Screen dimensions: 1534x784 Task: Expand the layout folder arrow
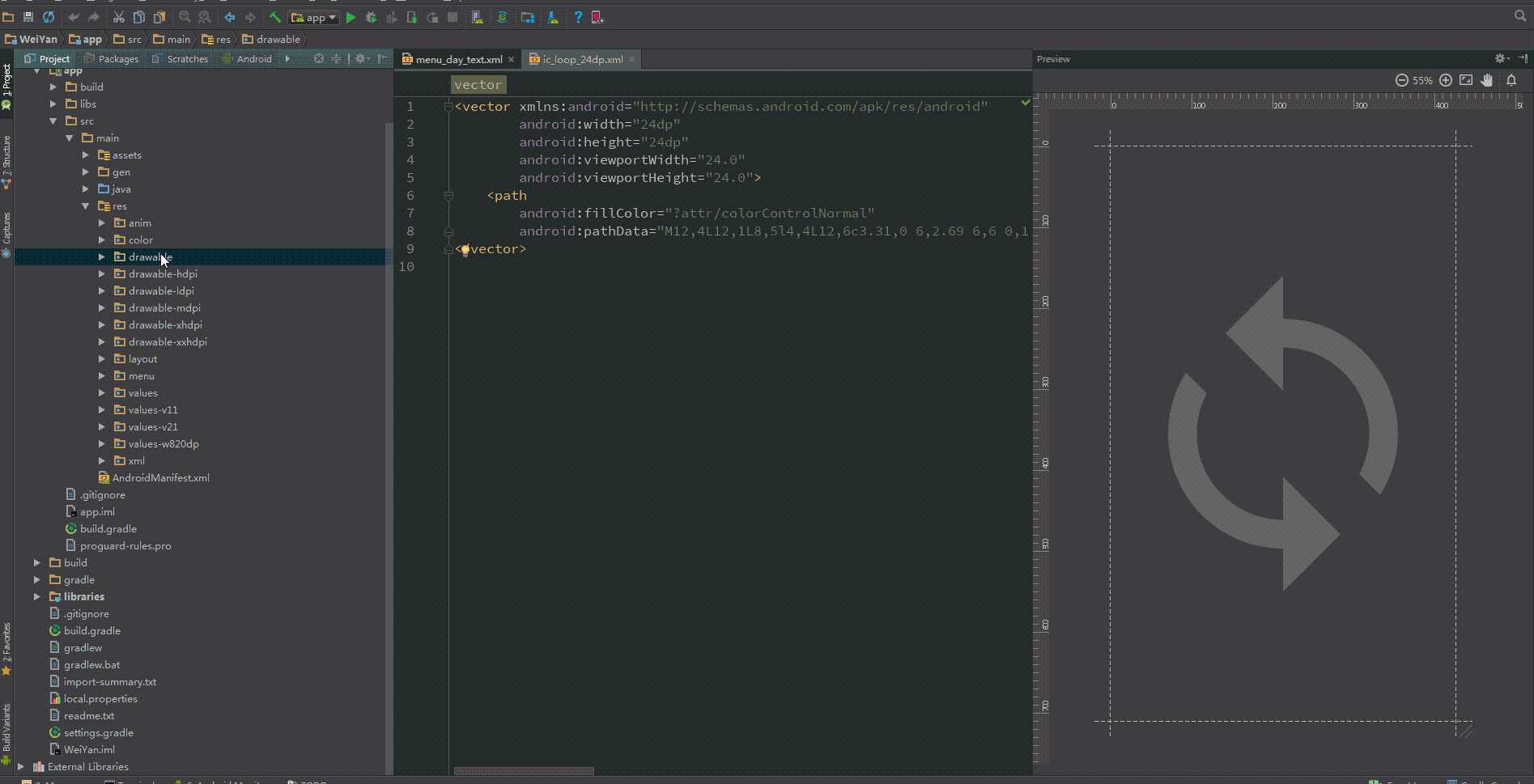click(102, 359)
